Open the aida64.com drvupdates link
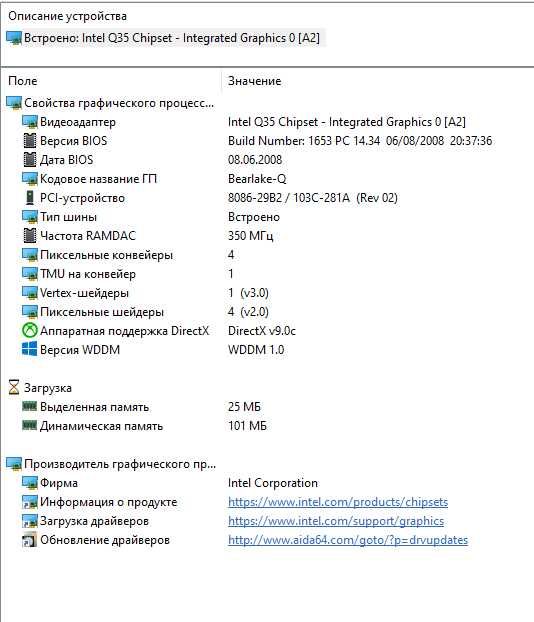The width and height of the screenshot is (534, 622). [x=348, y=540]
